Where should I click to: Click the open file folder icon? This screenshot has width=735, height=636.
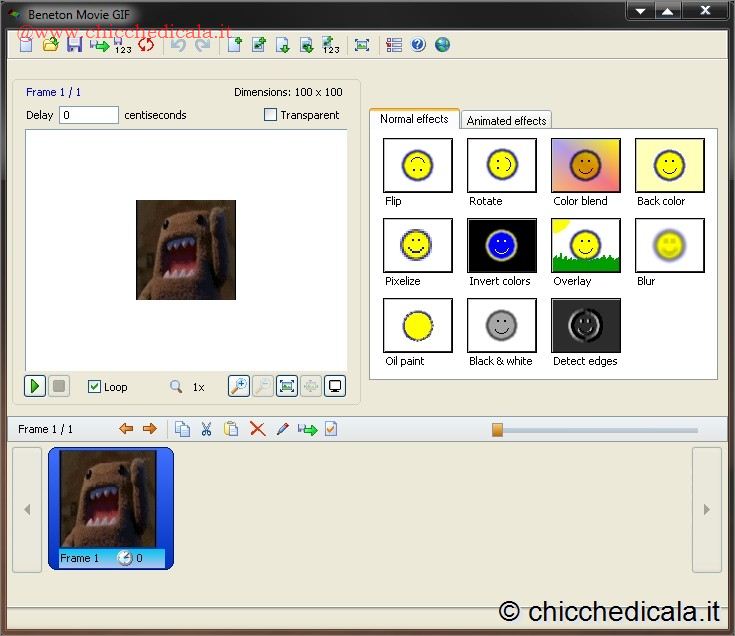[x=50, y=45]
